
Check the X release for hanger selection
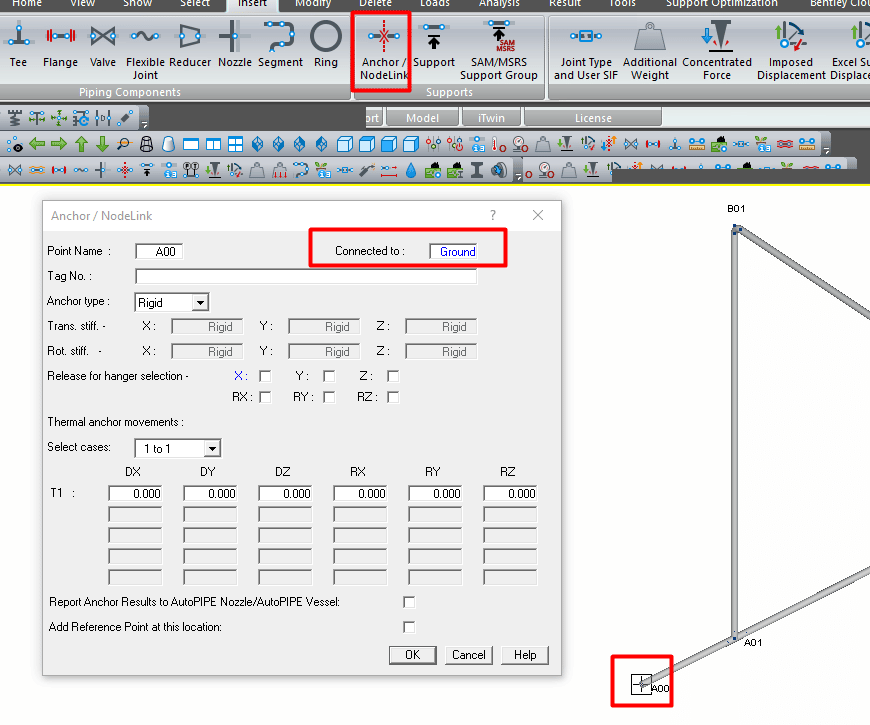[x=265, y=376]
